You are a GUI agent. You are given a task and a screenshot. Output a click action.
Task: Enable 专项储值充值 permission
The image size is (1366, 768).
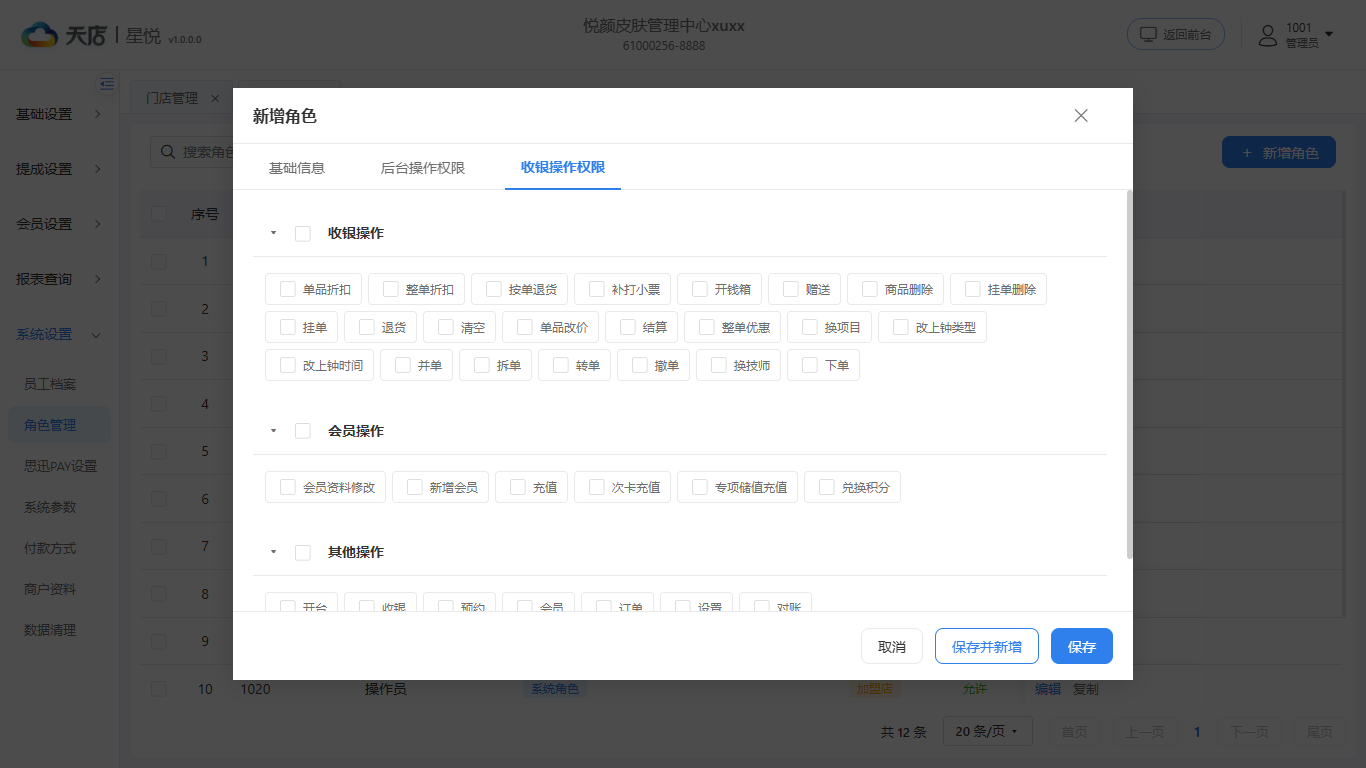pos(700,487)
